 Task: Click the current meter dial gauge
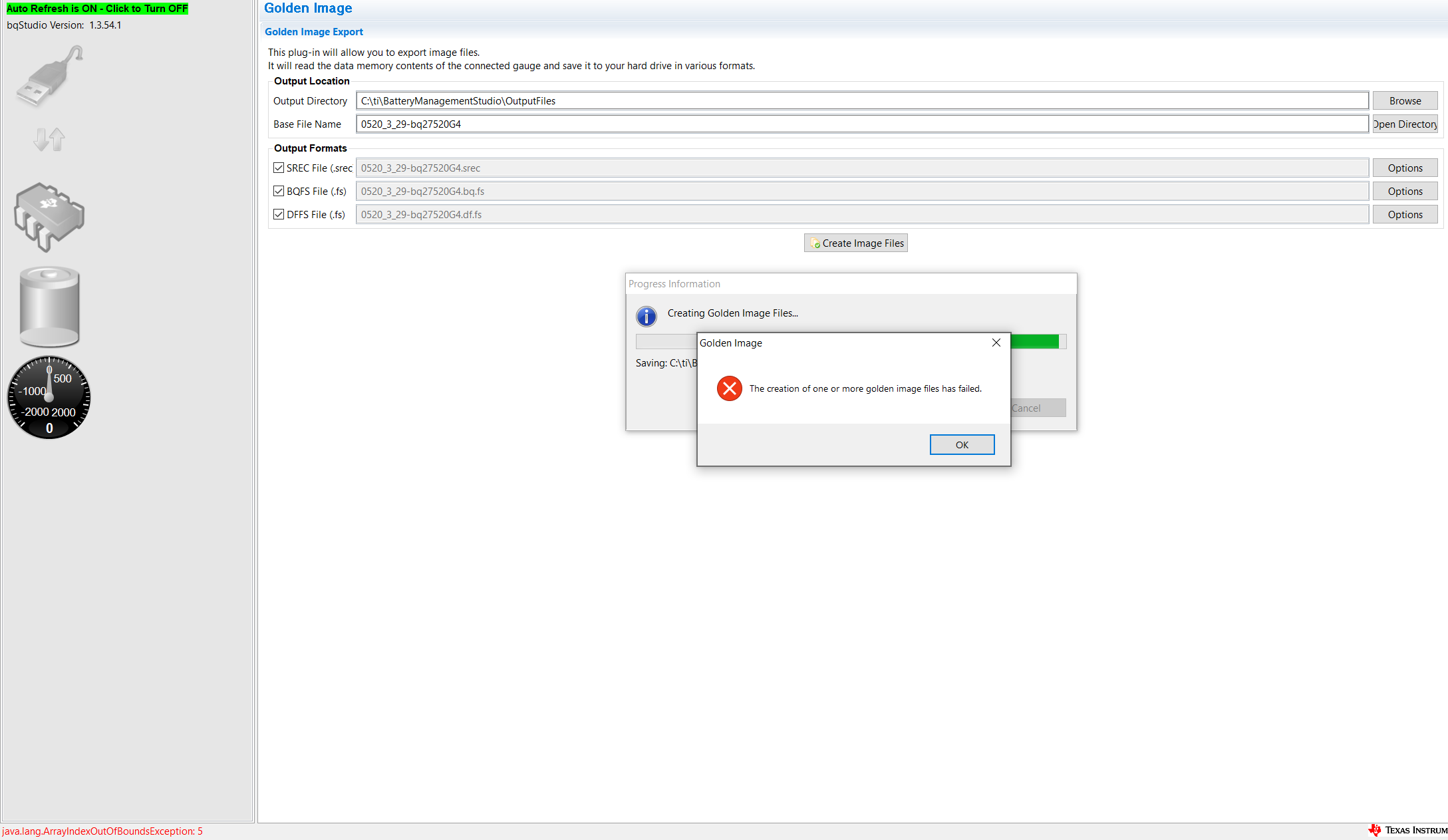pyautogui.click(x=49, y=398)
